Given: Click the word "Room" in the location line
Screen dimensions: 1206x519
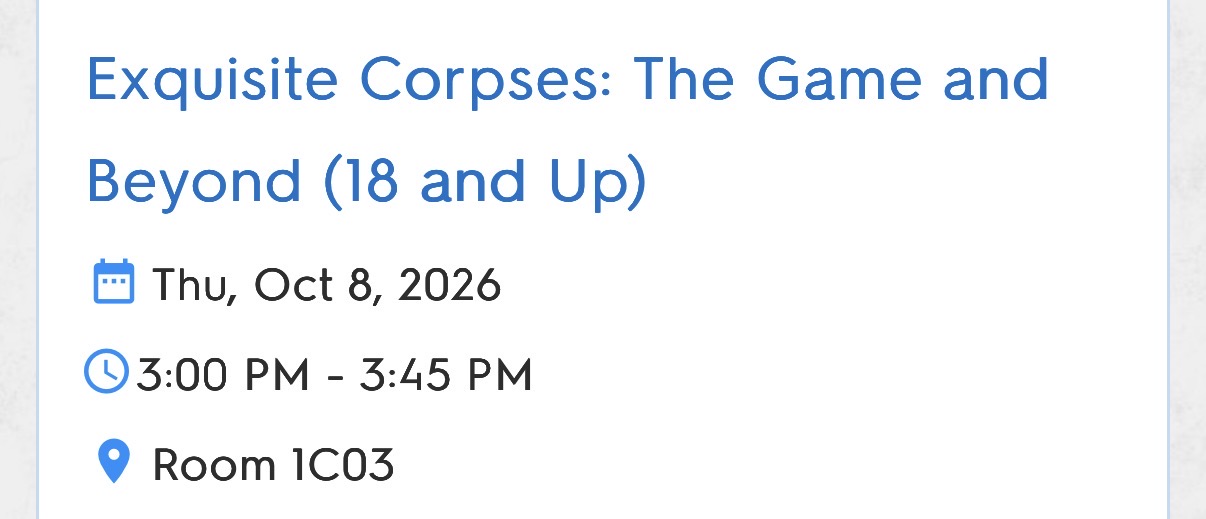Looking at the screenshot, I should (x=214, y=465).
